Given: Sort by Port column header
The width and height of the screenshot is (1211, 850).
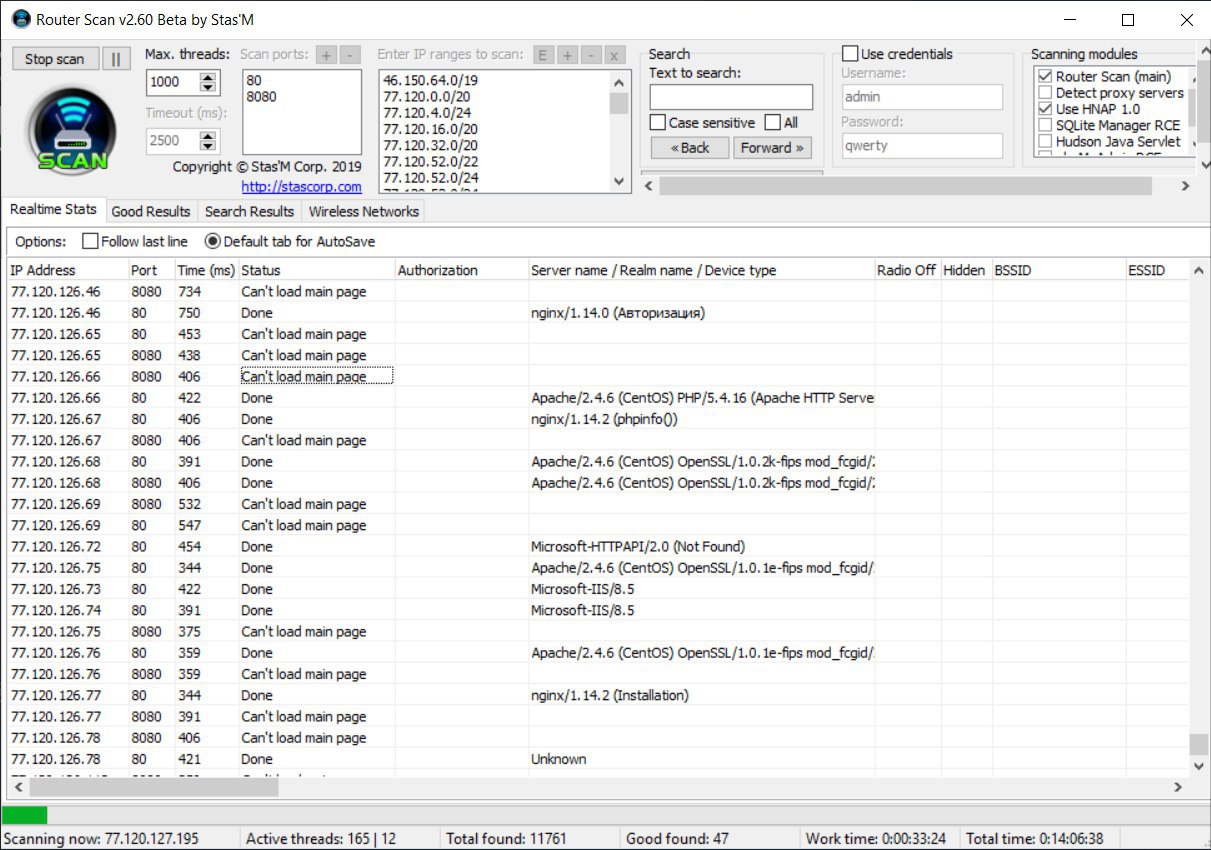Looking at the screenshot, I should click(150, 270).
